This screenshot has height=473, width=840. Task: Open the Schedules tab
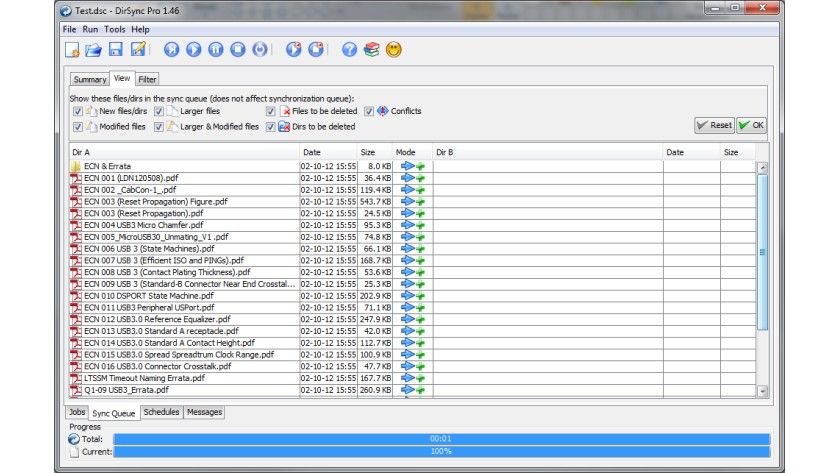(161, 412)
